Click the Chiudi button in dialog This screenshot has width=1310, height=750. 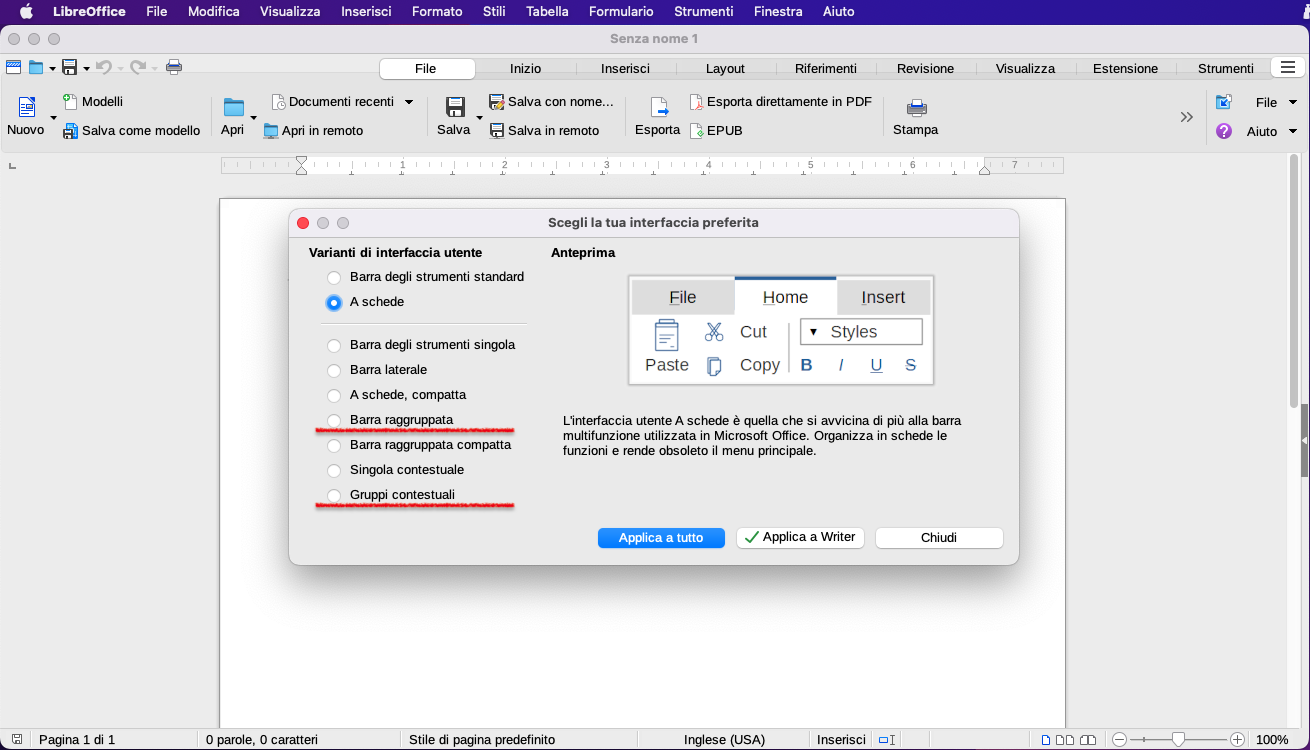tap(938, 538)
